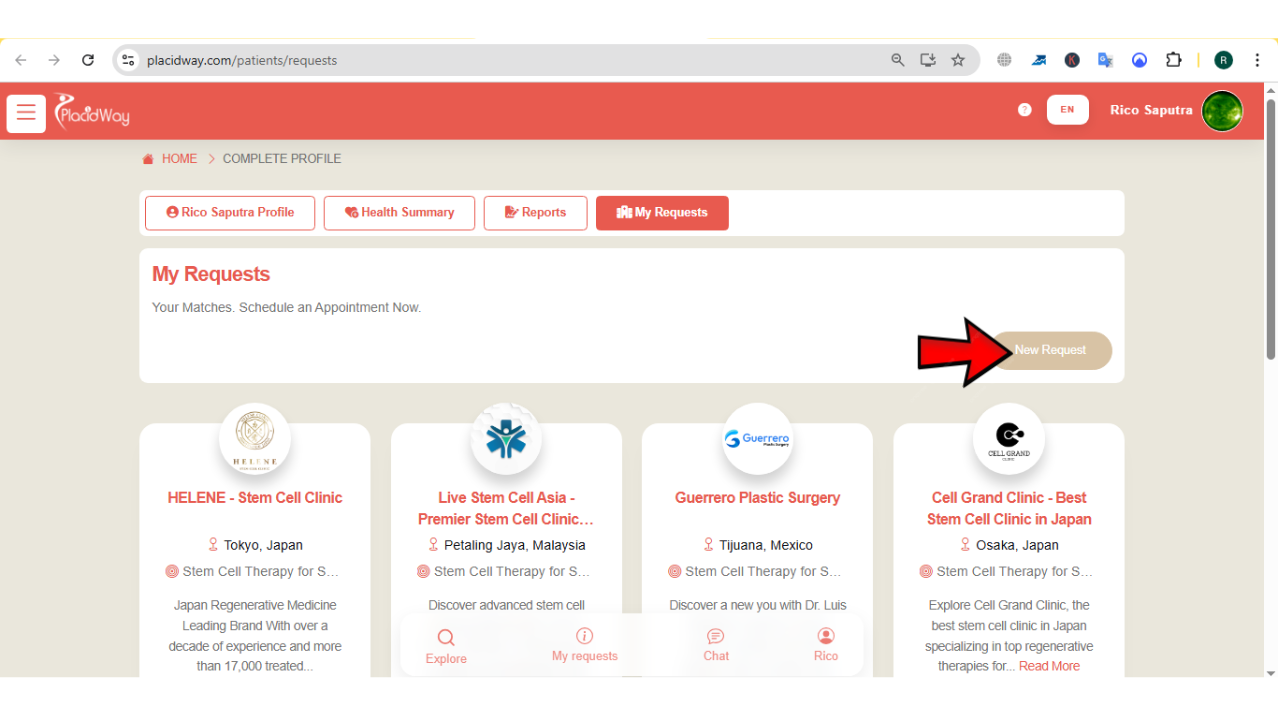Open the hamburger menu in header

click(x=26, y=113)
